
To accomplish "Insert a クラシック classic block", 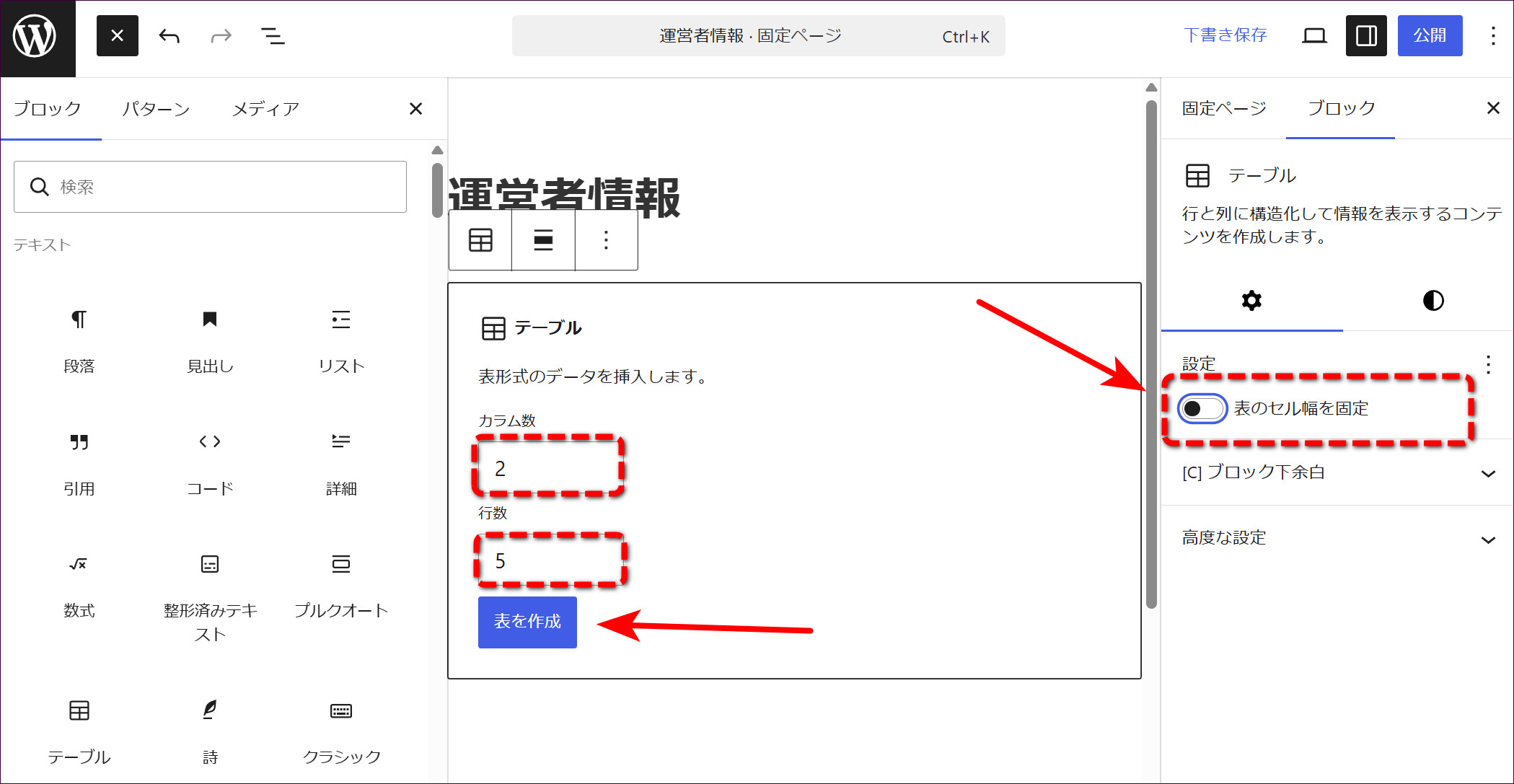I will click(341, 732).
